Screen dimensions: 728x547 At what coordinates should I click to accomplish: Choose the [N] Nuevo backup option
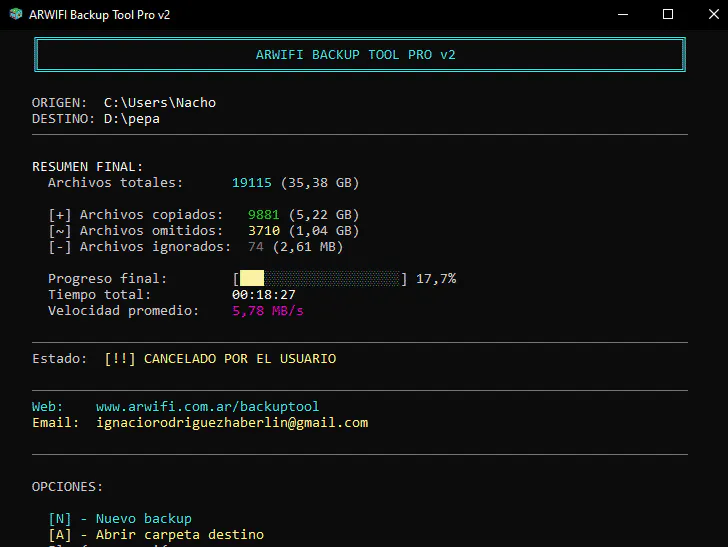[120, 519]
